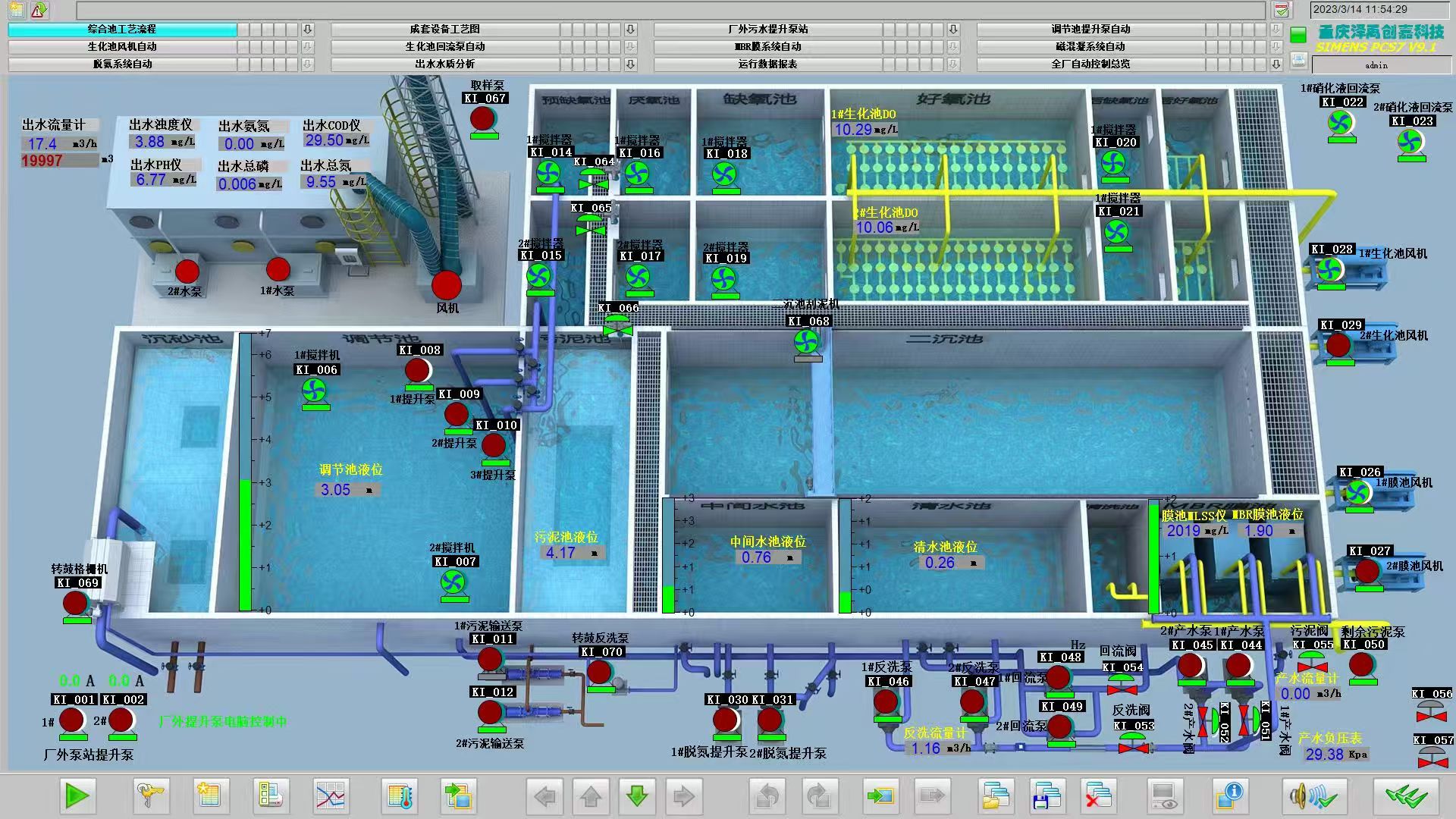Click the 调节池 green level bar gauge
Image resolution: width=1456 pixels, height=819 pixels.
pyautogui.click(x=245, y=544)
